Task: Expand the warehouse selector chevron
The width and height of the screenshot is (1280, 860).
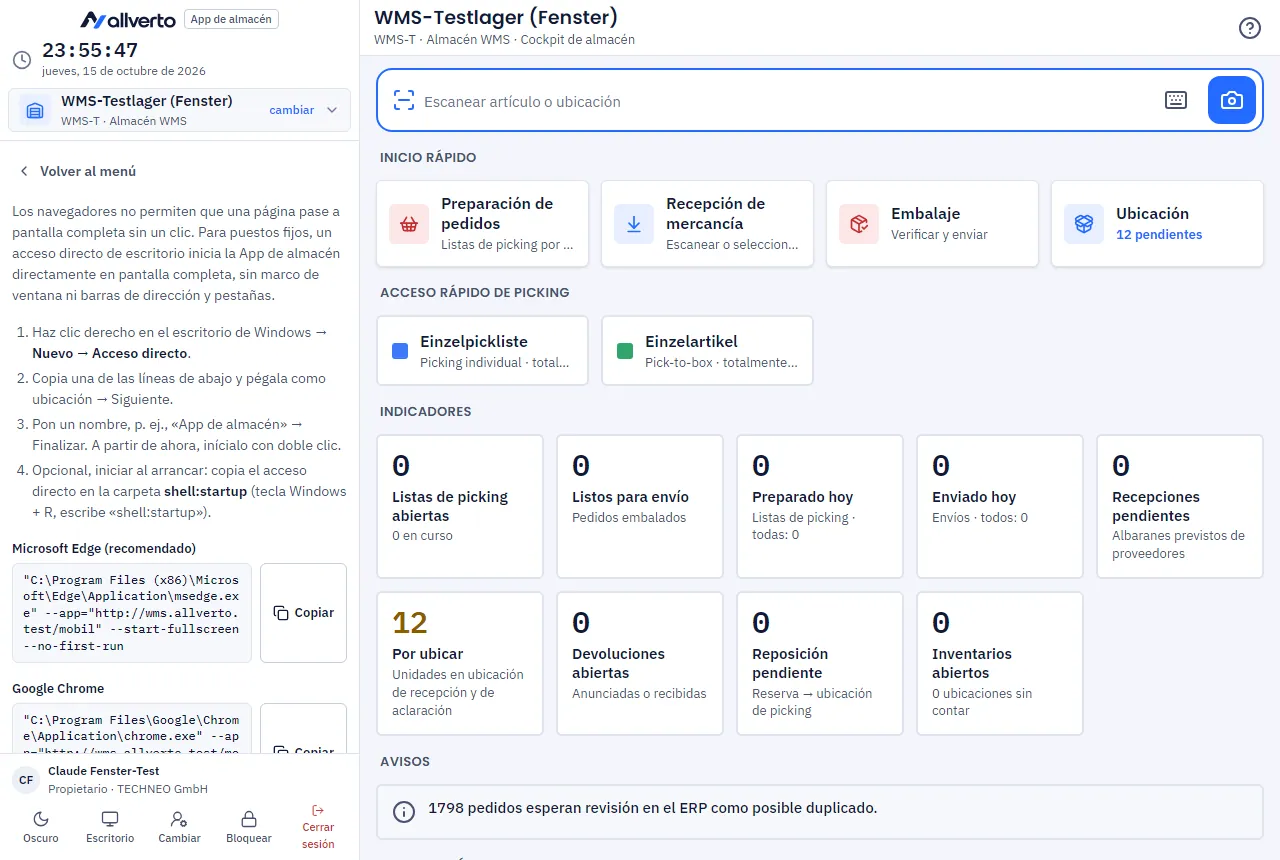Action: coord(332,110)
